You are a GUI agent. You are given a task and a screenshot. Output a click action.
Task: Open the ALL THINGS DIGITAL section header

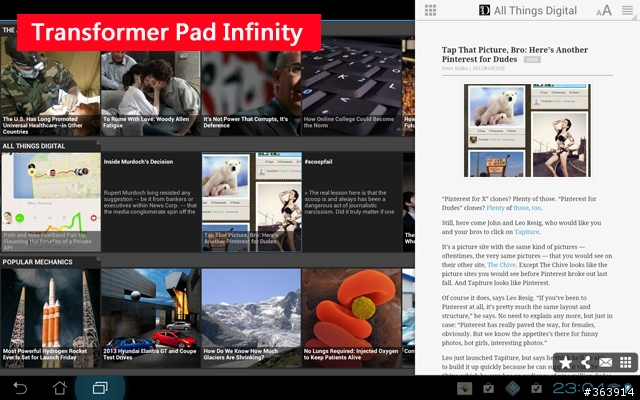pos(34,146)
